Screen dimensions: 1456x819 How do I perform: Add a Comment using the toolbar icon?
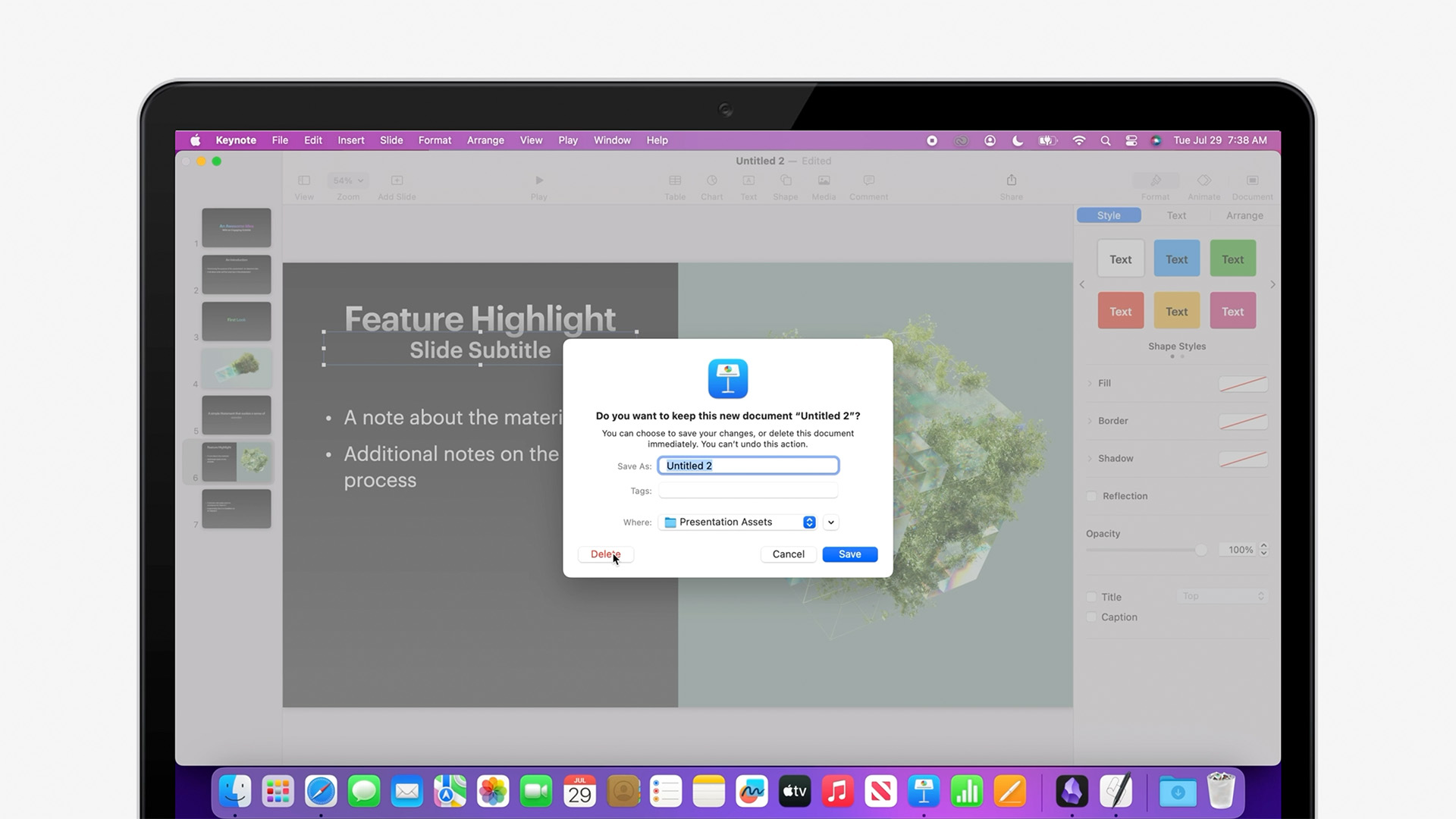point(868,180)
